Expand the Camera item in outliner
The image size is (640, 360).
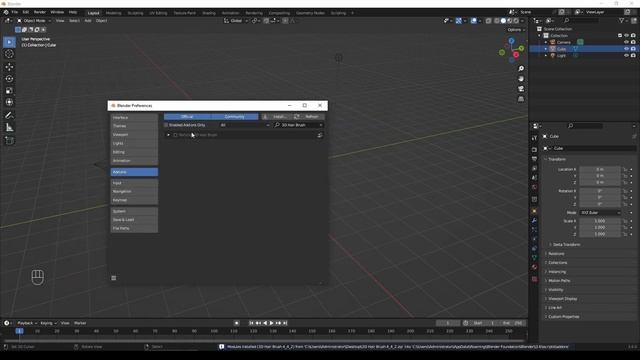click(546, 42)
